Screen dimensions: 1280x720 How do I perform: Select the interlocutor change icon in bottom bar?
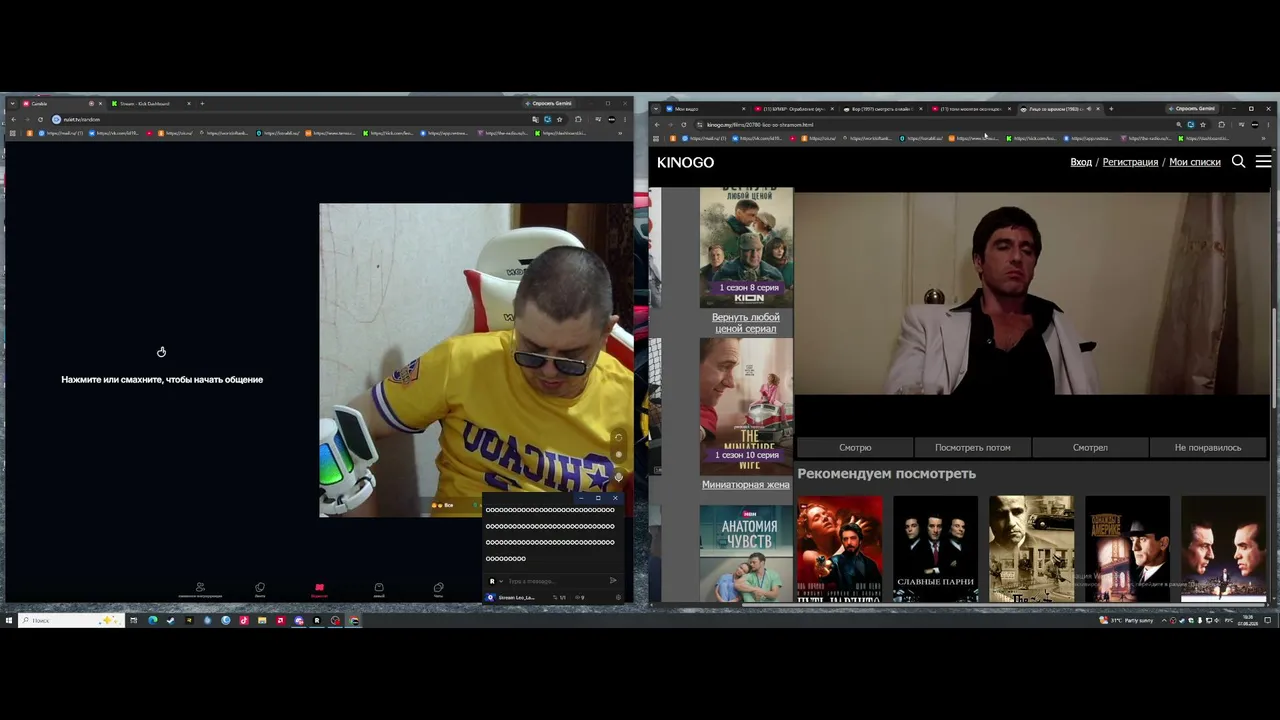[200, 590]
